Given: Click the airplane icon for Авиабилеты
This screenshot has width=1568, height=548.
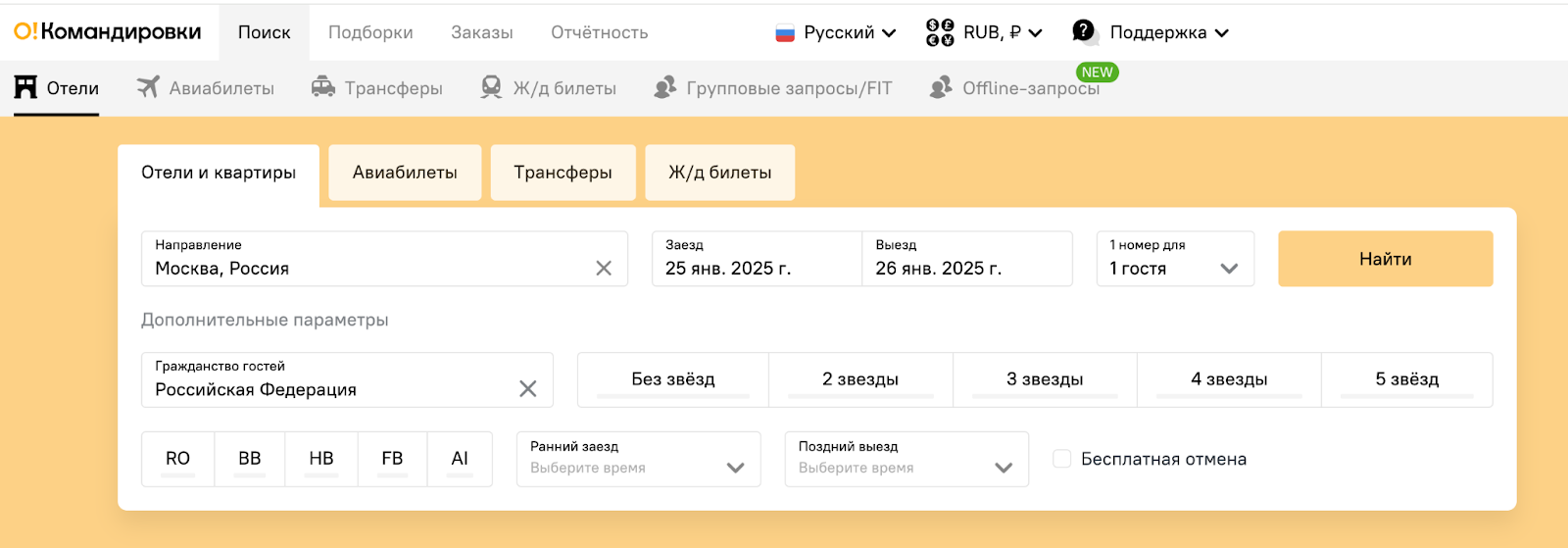Looking at the screenshot, I should [148, 87].
